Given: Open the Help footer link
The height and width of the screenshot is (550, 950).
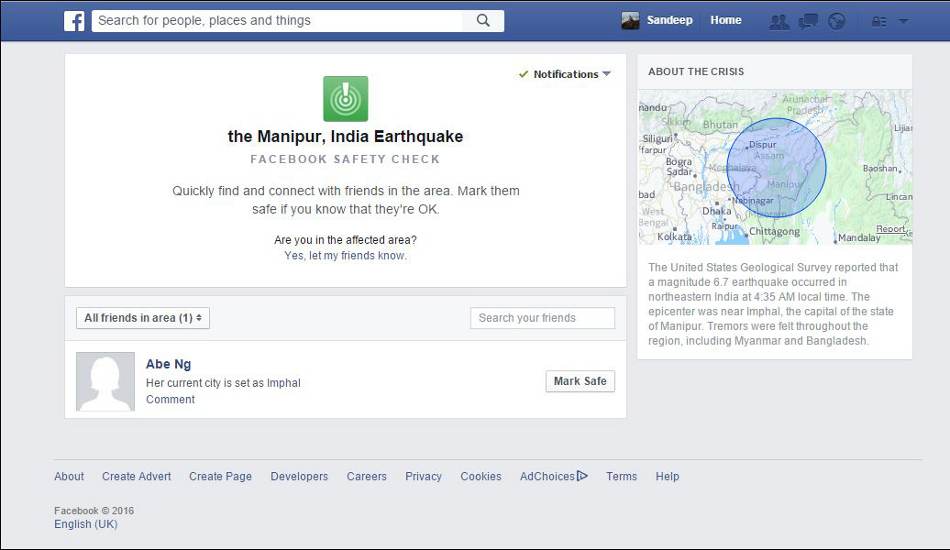Looking at the screenshot, I should coord(667,477).
